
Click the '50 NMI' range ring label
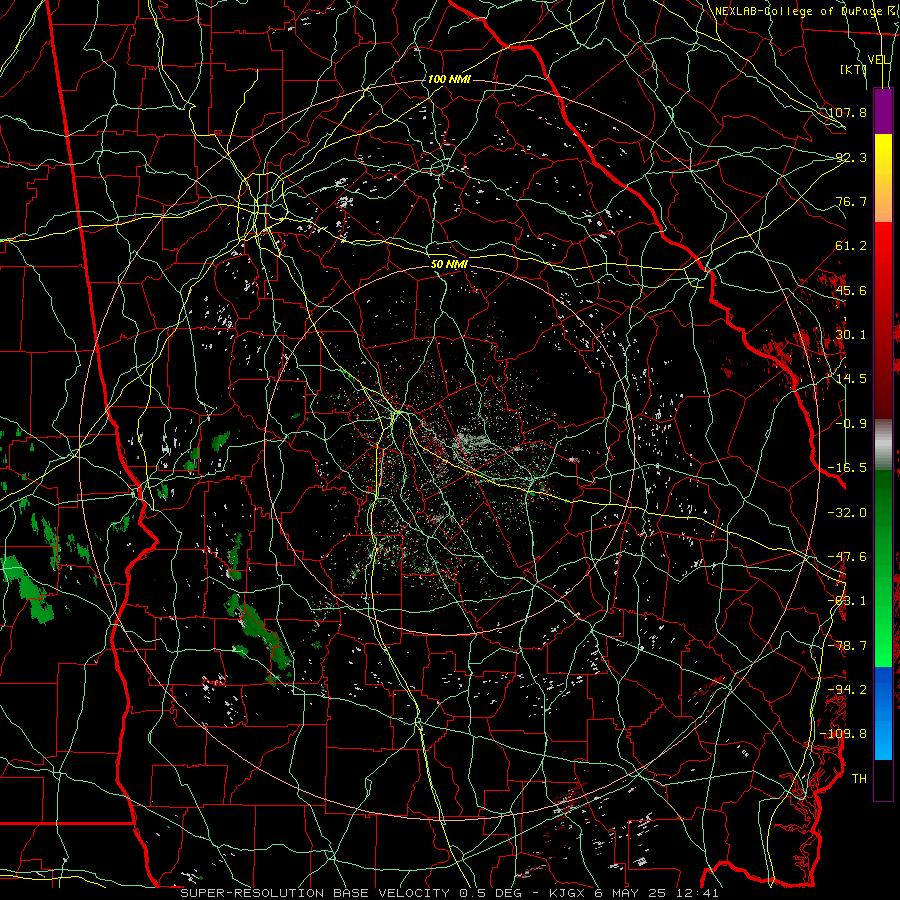click(449, 264)
